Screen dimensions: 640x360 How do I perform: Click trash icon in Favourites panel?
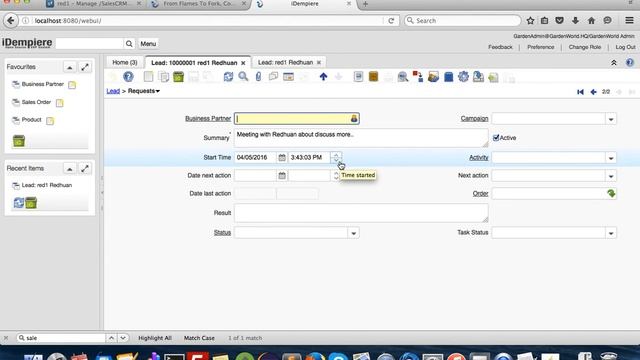[x=19, y=141]
